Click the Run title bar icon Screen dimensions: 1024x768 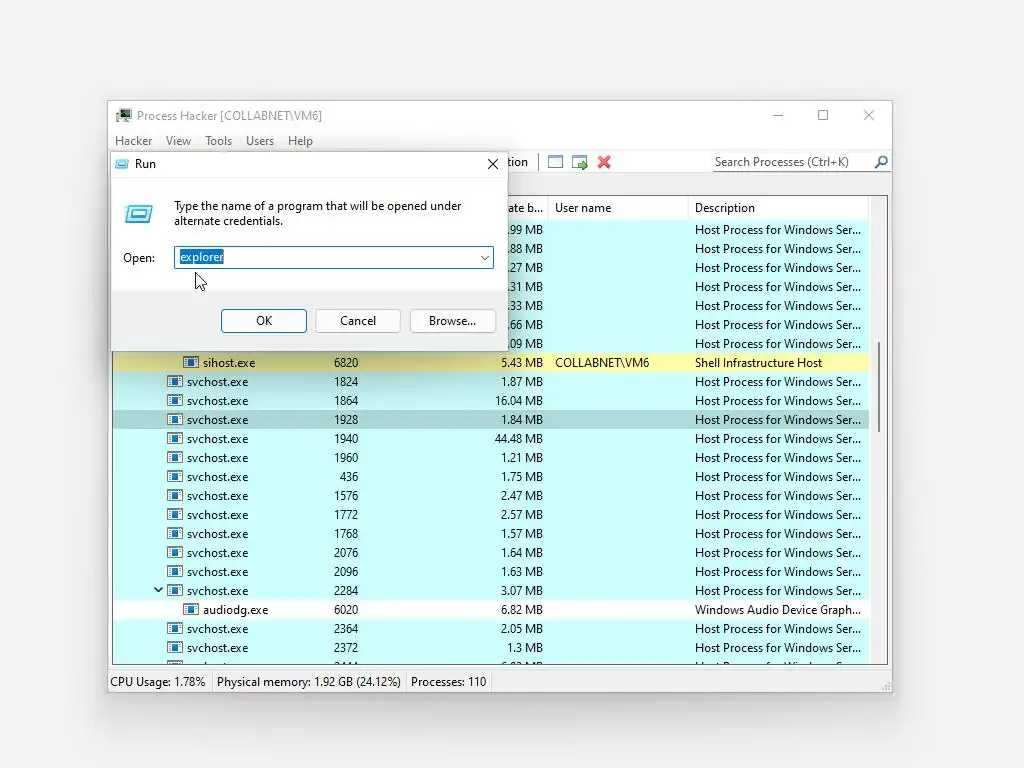122,164
